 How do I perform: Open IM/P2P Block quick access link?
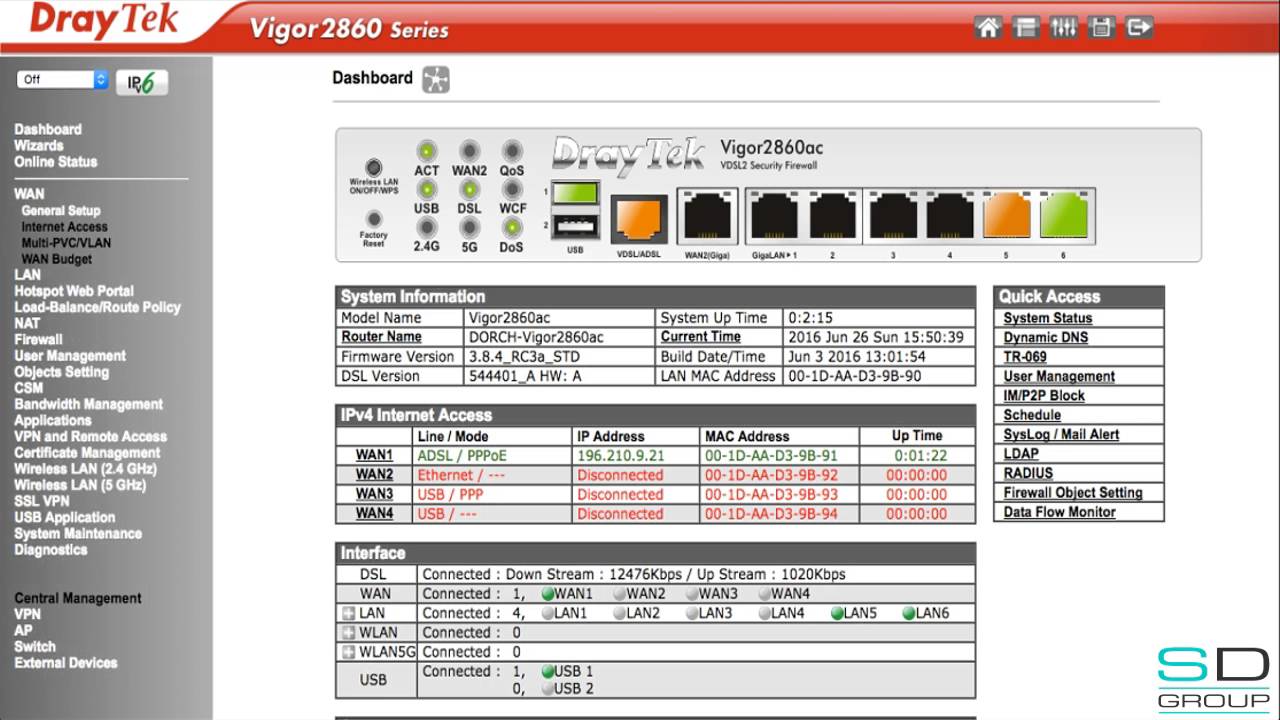tap(1044, 395)
